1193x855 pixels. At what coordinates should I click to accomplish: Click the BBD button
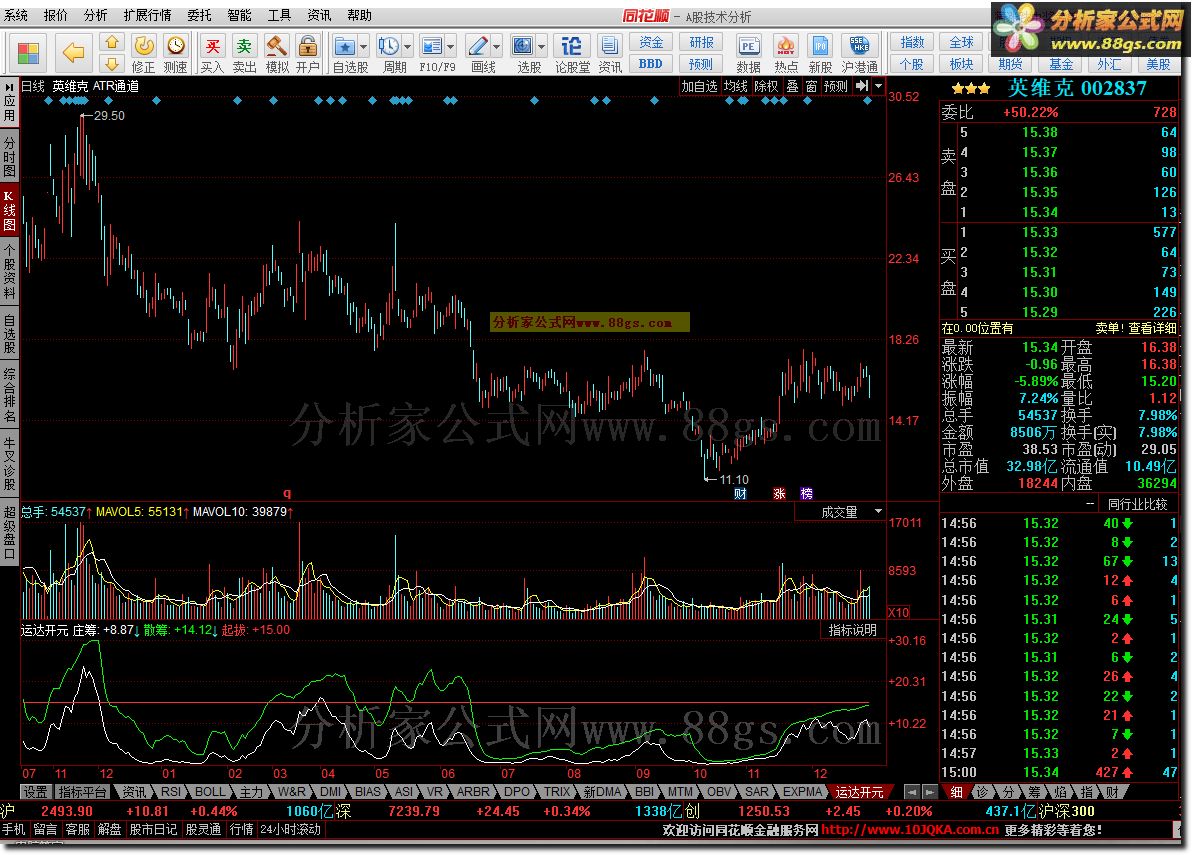click(x=651, y=64)
